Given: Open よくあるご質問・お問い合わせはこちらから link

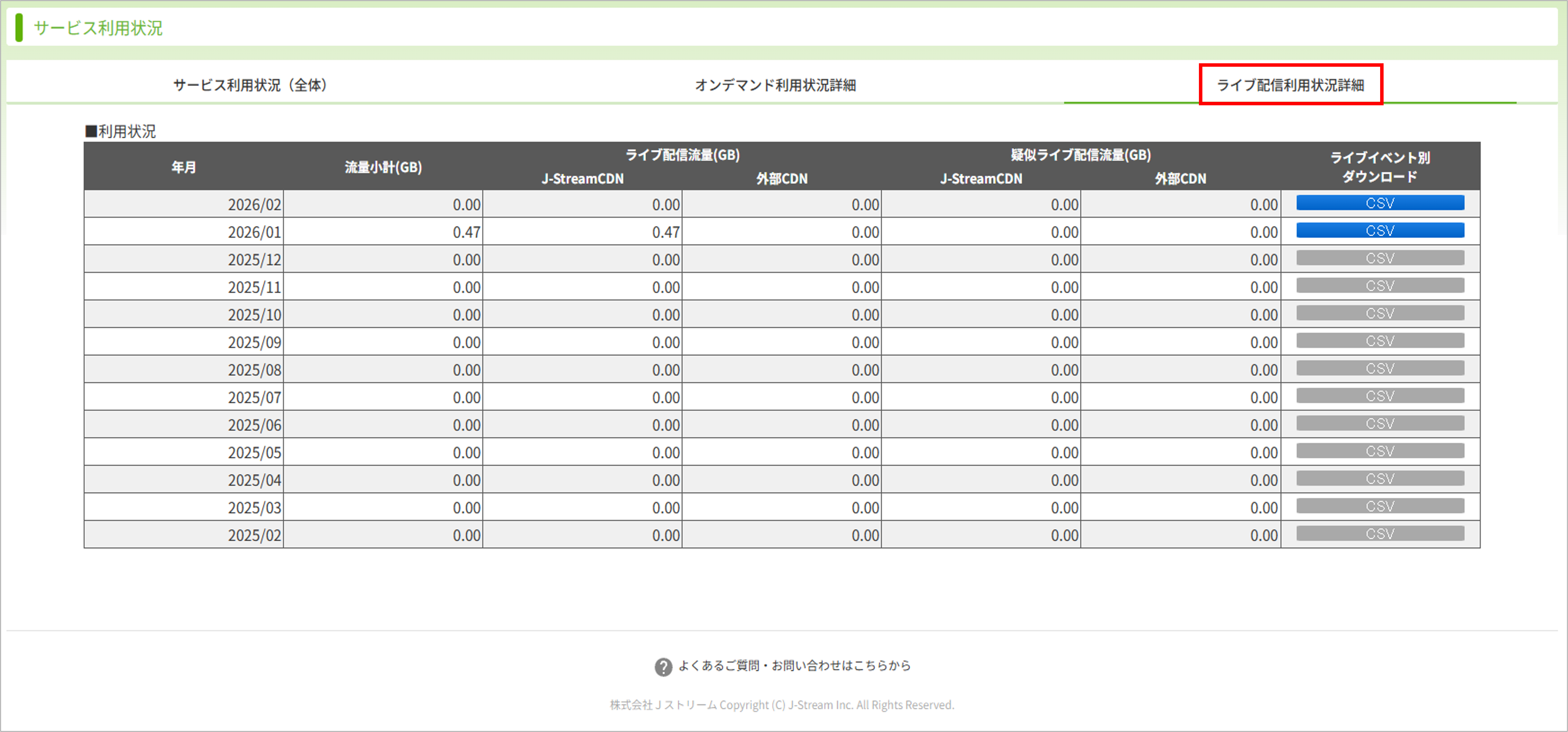Looking at the screenshot, I should (794, 666).
